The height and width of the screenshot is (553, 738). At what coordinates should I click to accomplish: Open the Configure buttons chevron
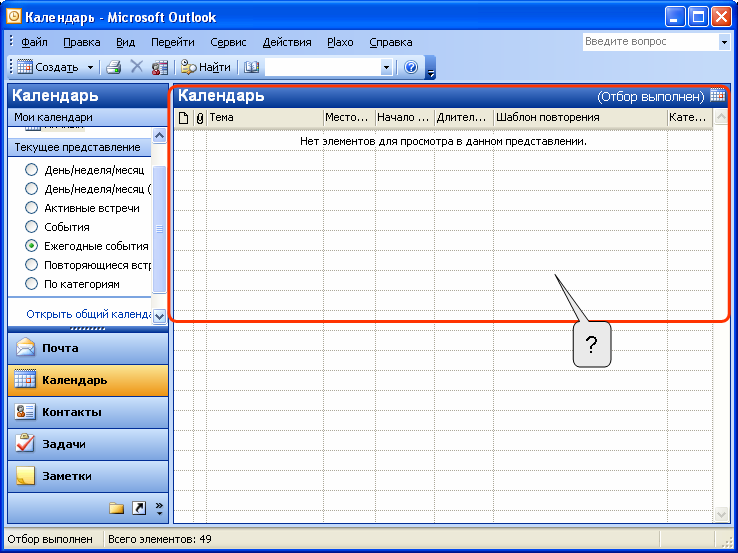coord(159,508)
